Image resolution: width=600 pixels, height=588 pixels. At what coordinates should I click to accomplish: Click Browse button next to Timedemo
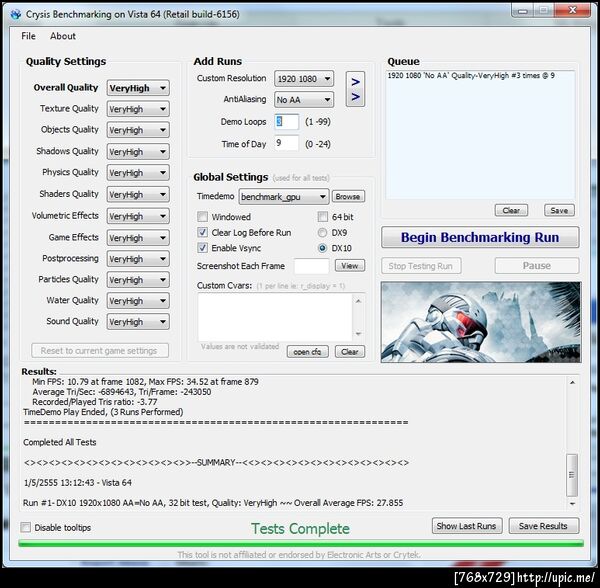pyautogui.click(x=348, y=197)
